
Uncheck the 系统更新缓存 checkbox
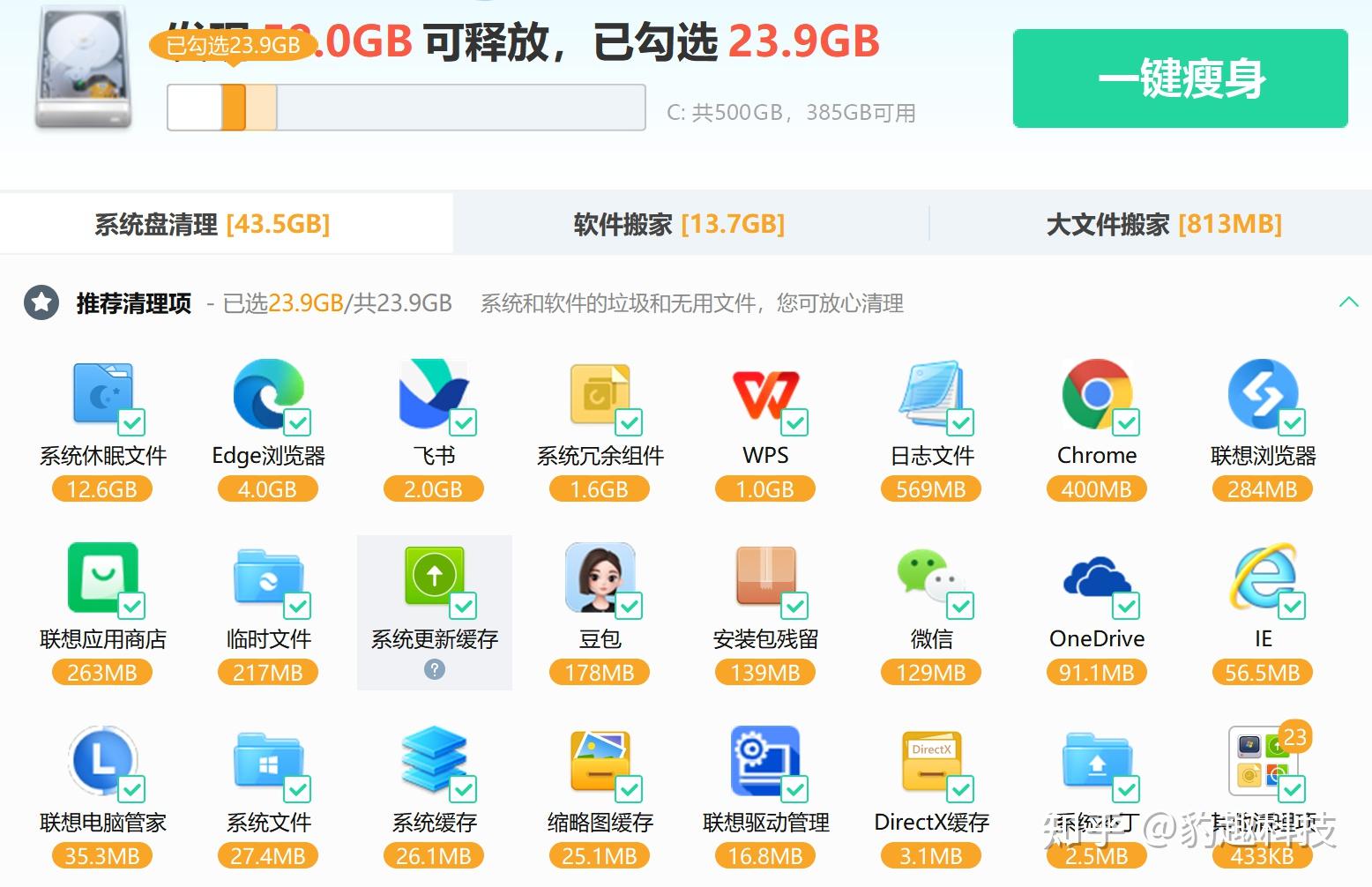pos(464,606)
